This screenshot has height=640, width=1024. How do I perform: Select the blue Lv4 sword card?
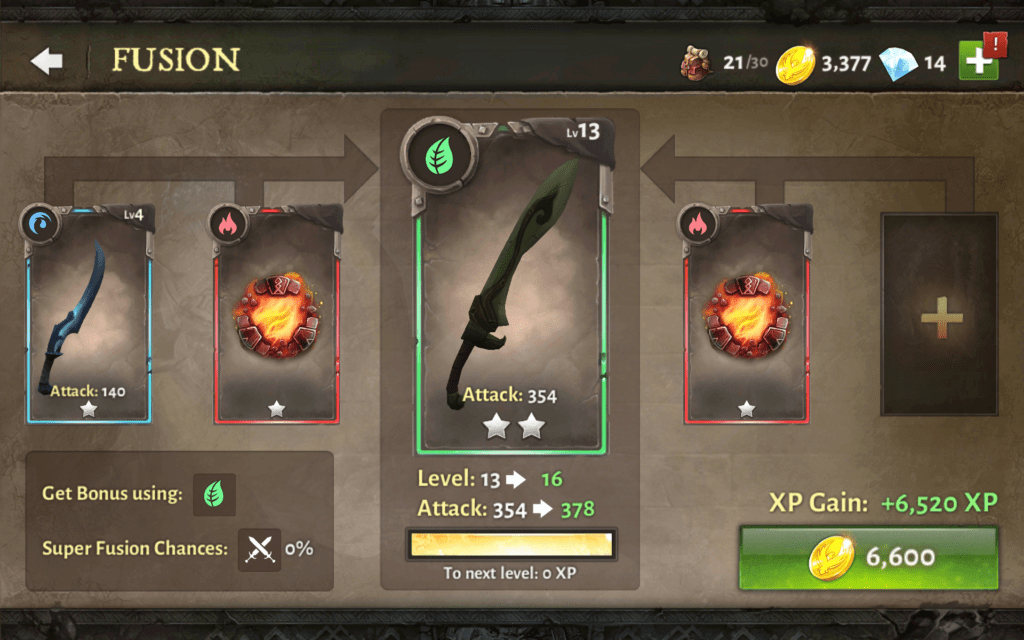[89, 315]
